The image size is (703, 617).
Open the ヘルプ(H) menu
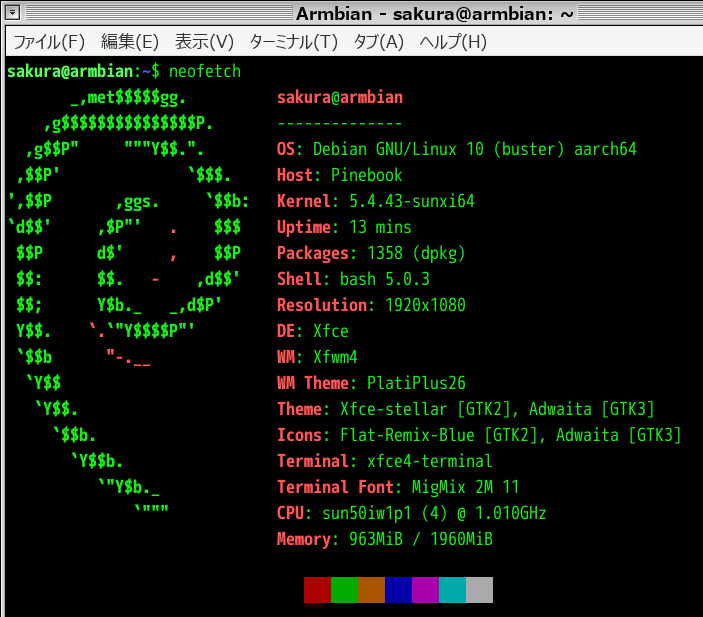[452, 42]
